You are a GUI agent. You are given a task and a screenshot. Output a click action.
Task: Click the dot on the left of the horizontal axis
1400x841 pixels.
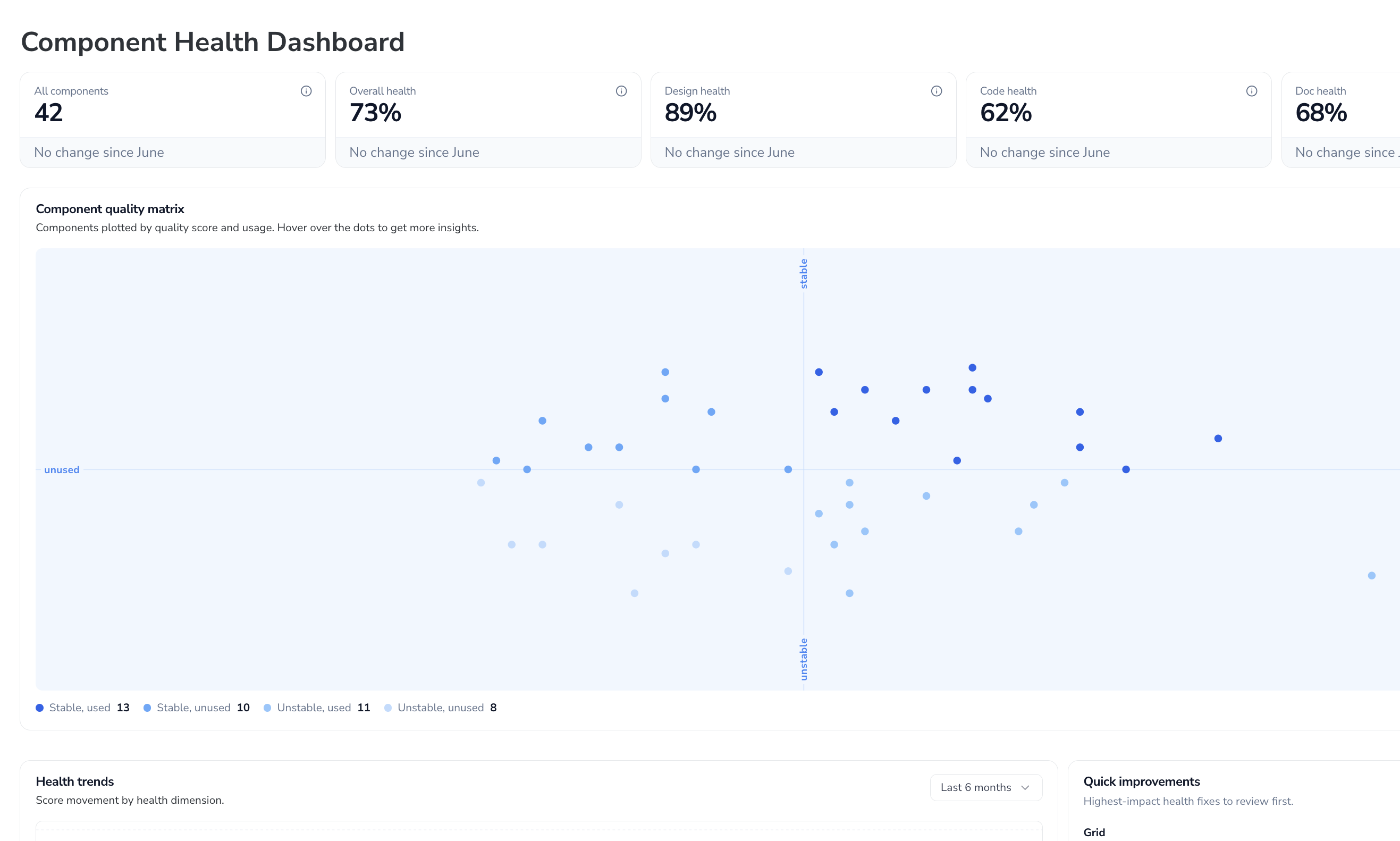[x=527, y=470]
